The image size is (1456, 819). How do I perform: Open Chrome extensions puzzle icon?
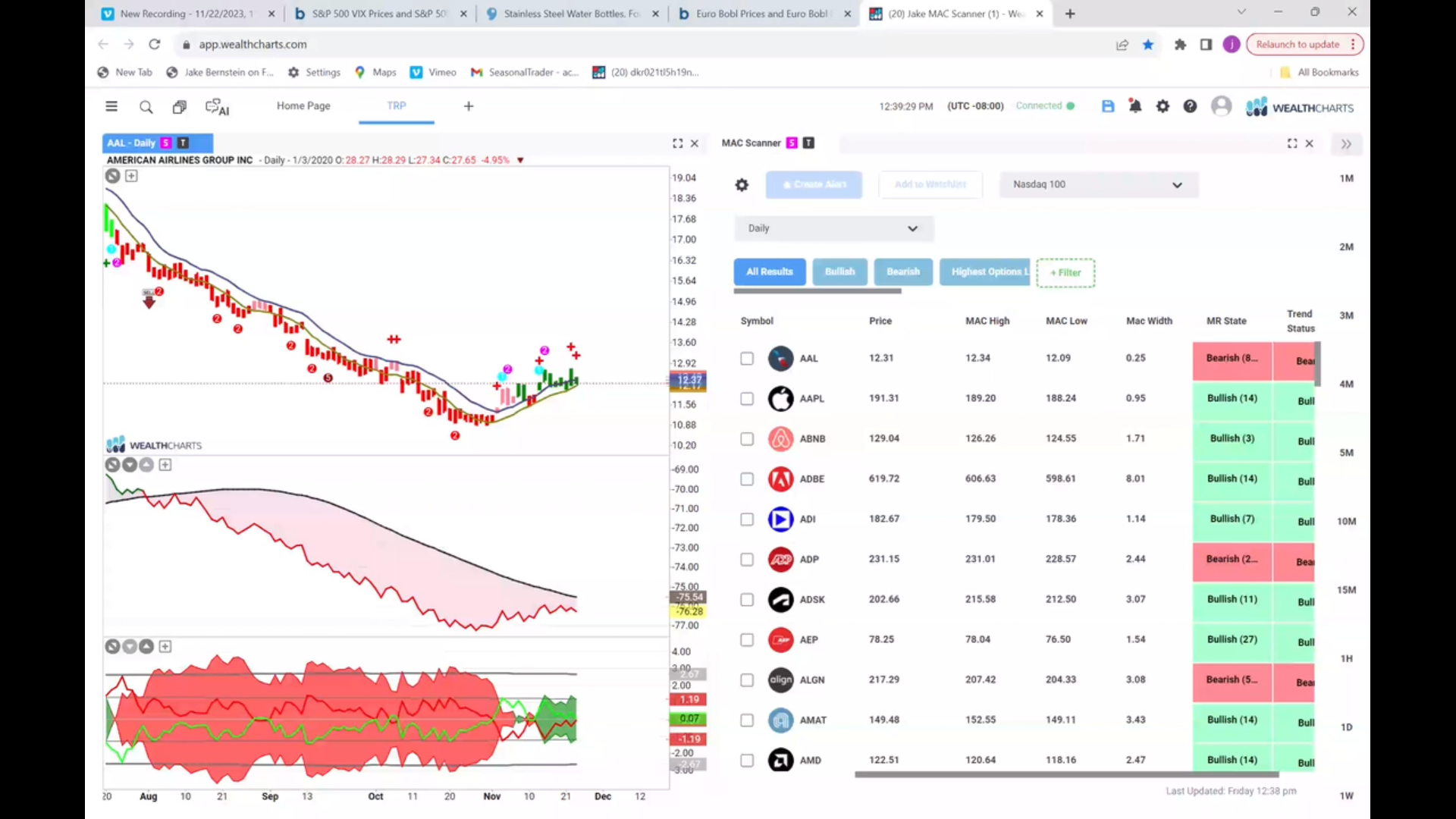(1180, 45)
